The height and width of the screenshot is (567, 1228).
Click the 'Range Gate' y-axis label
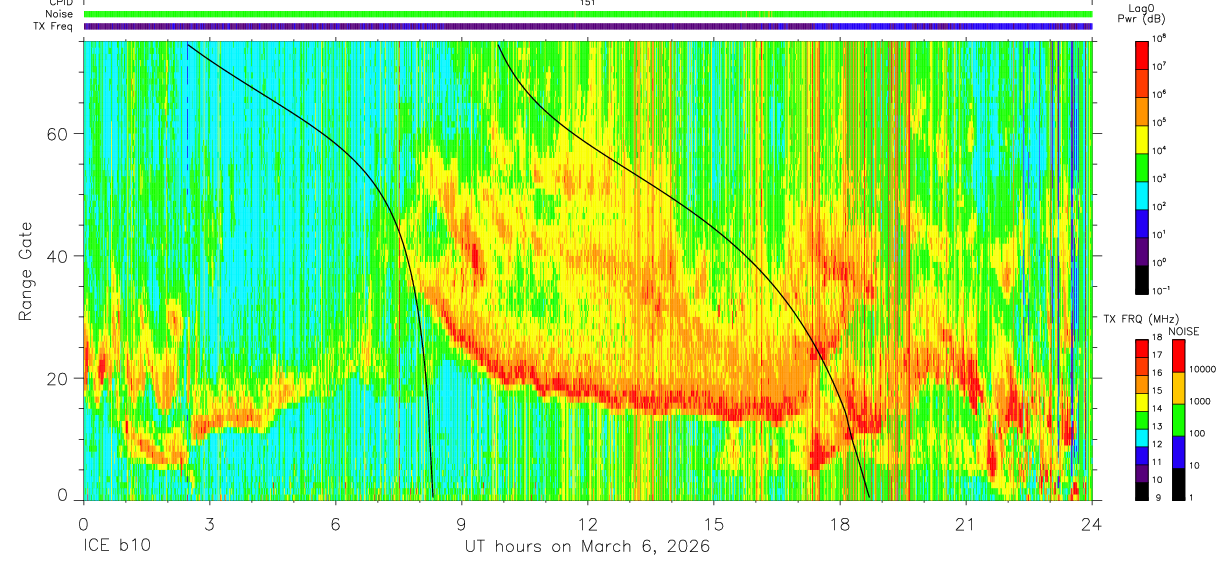tap(24, 270)
